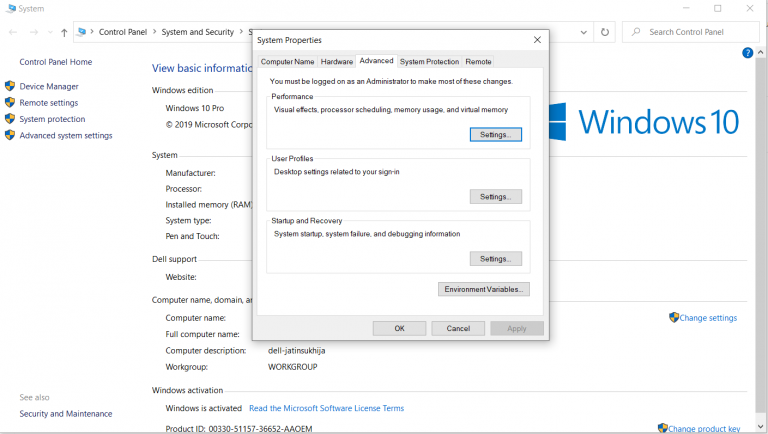Click the scrollbar down arrow
The height and width of the screenshot is (434, 768).
click(x=761, y=426)
